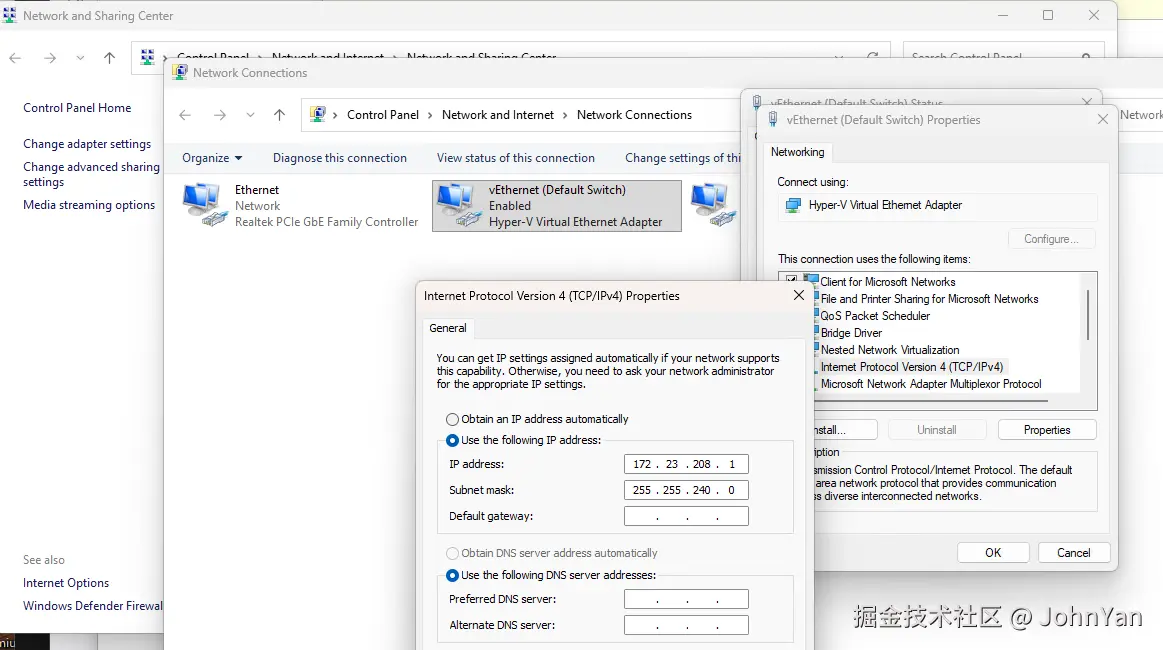
Task: Click Network Connections address bar icon
Action: [317, 114]
